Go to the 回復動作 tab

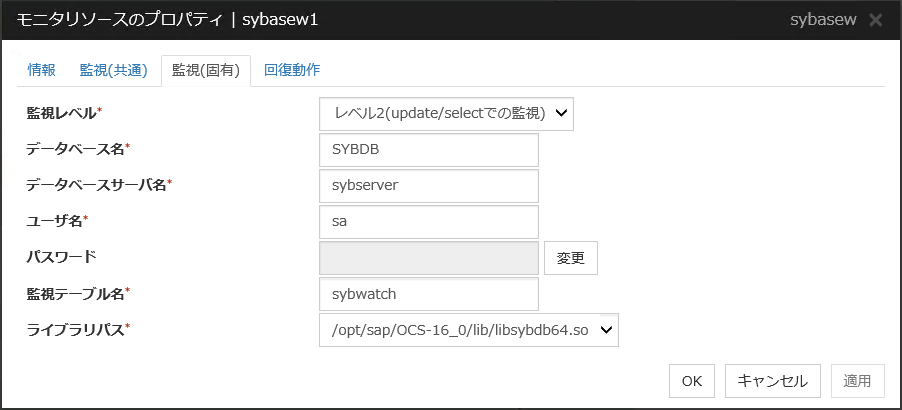(x=292, y=70)
